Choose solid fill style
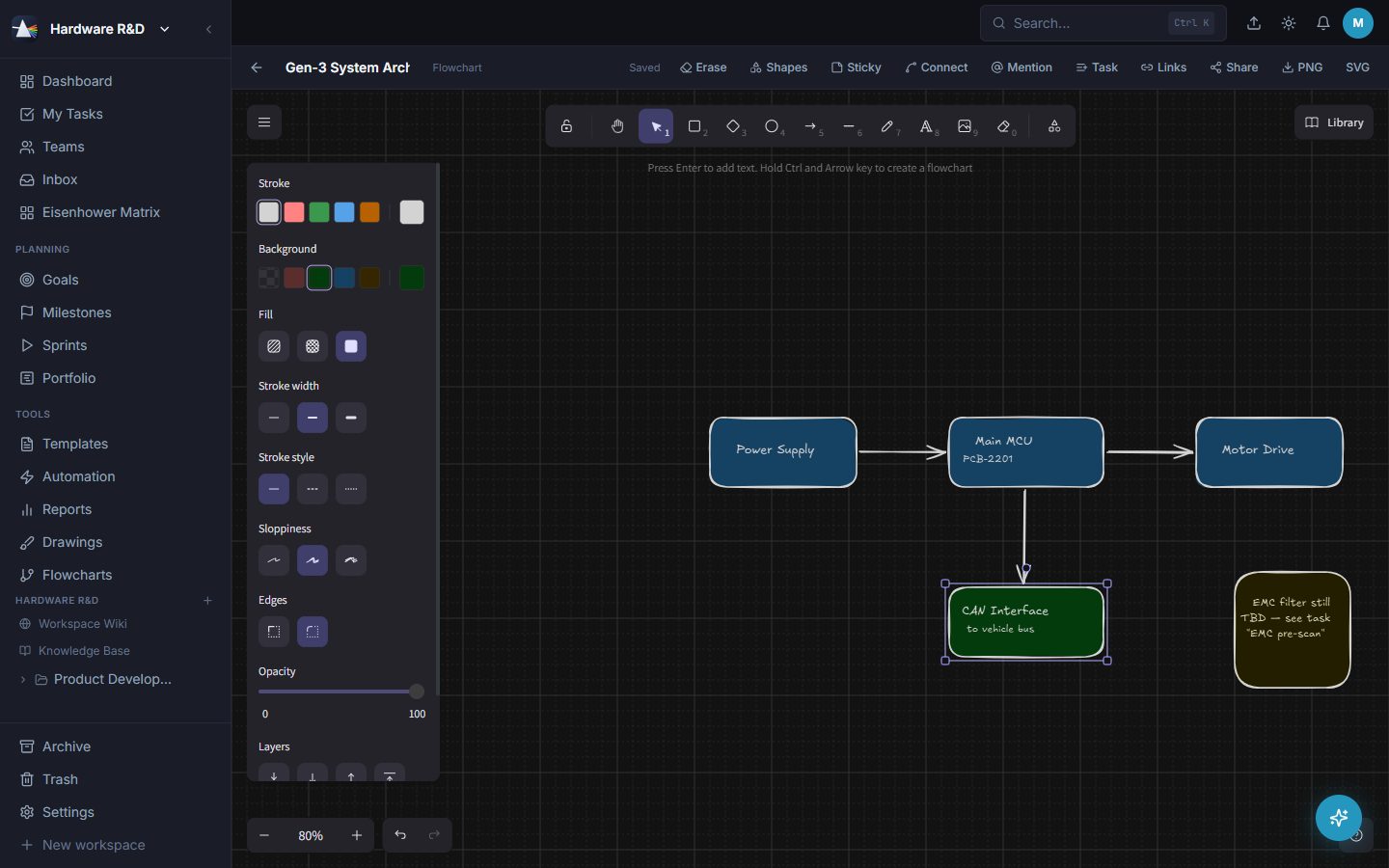This screenshot has height=868, width=1389. point(351,346)
